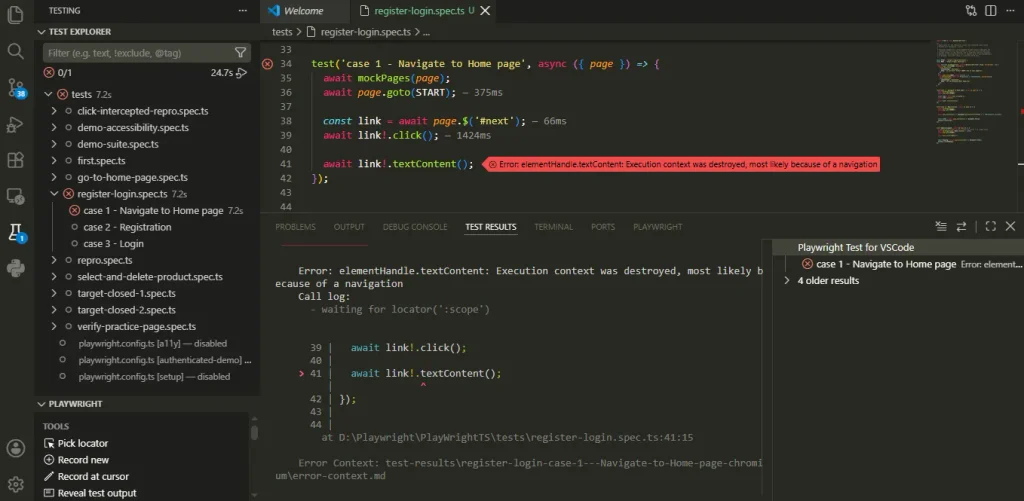Open the Testing panel more actions menu
The image size is (1024, 501).
(243, 10)
